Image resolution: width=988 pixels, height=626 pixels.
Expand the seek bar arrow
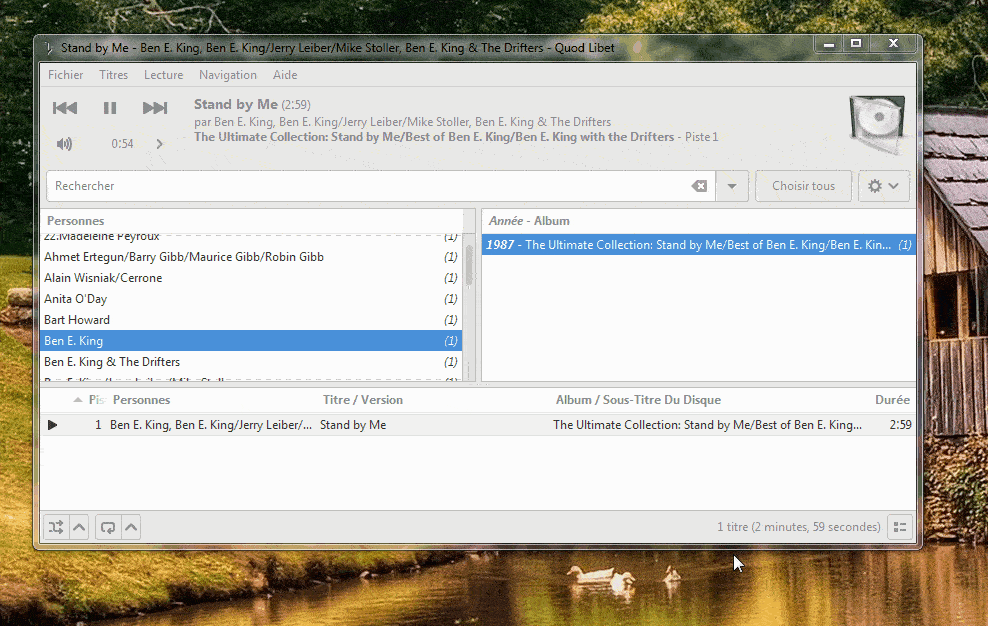159,144
